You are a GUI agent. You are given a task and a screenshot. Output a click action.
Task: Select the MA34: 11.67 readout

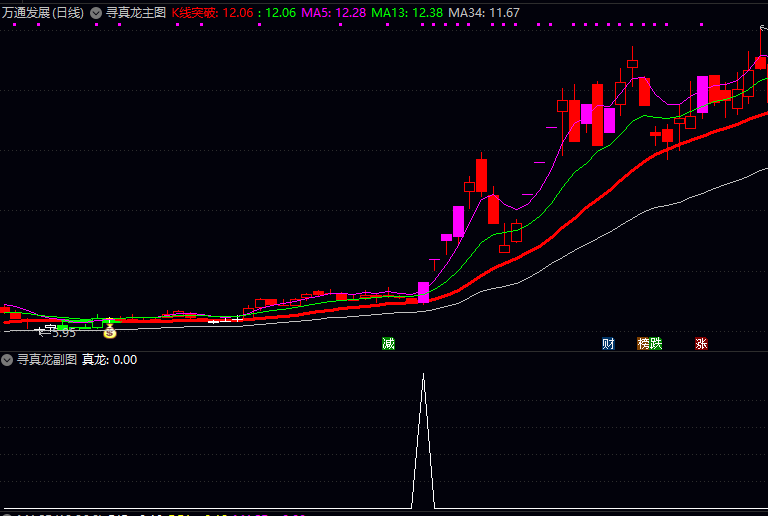click(x=484, y=13)
